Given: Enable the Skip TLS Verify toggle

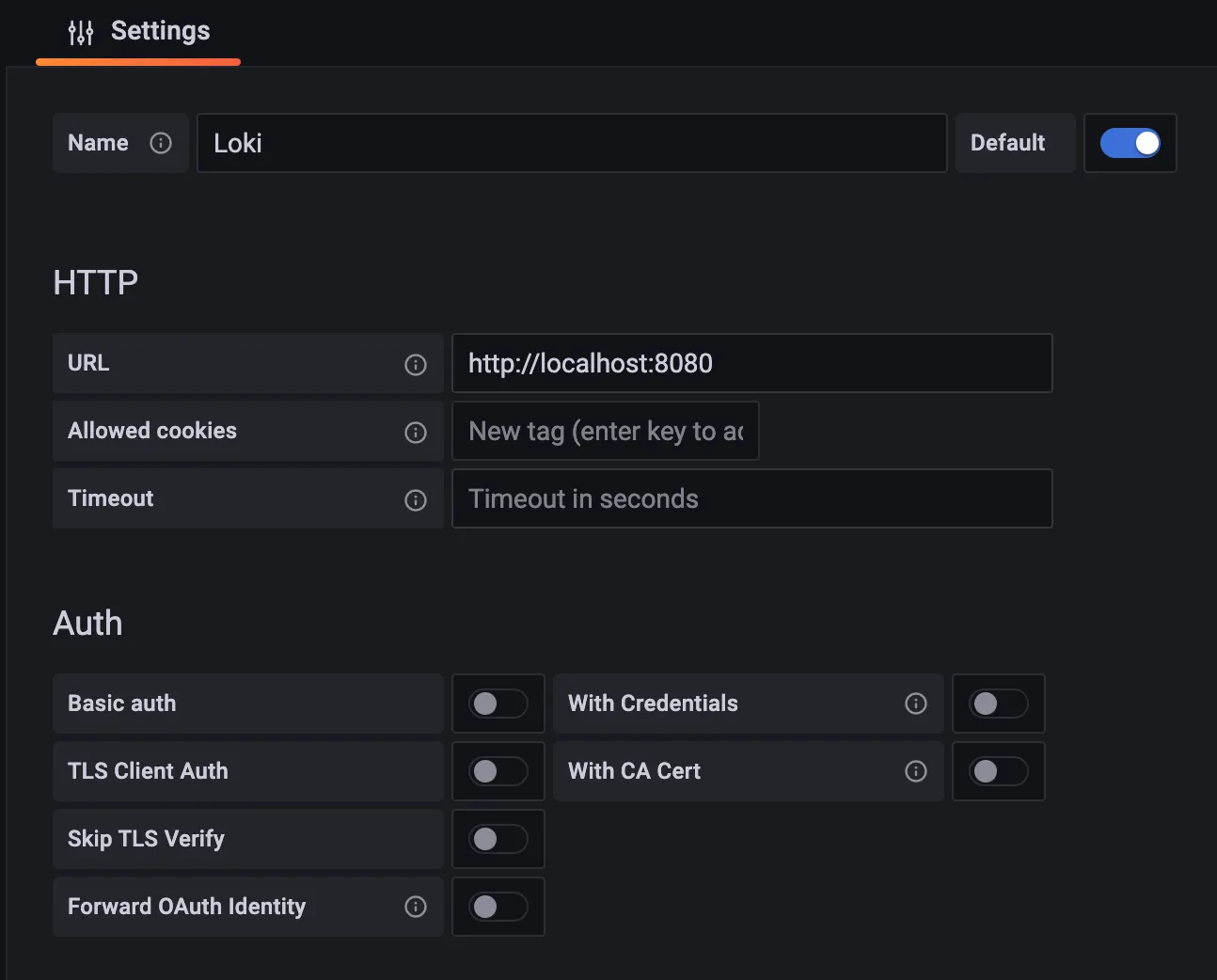Looking at the screenshot, I should pos(498,839).
